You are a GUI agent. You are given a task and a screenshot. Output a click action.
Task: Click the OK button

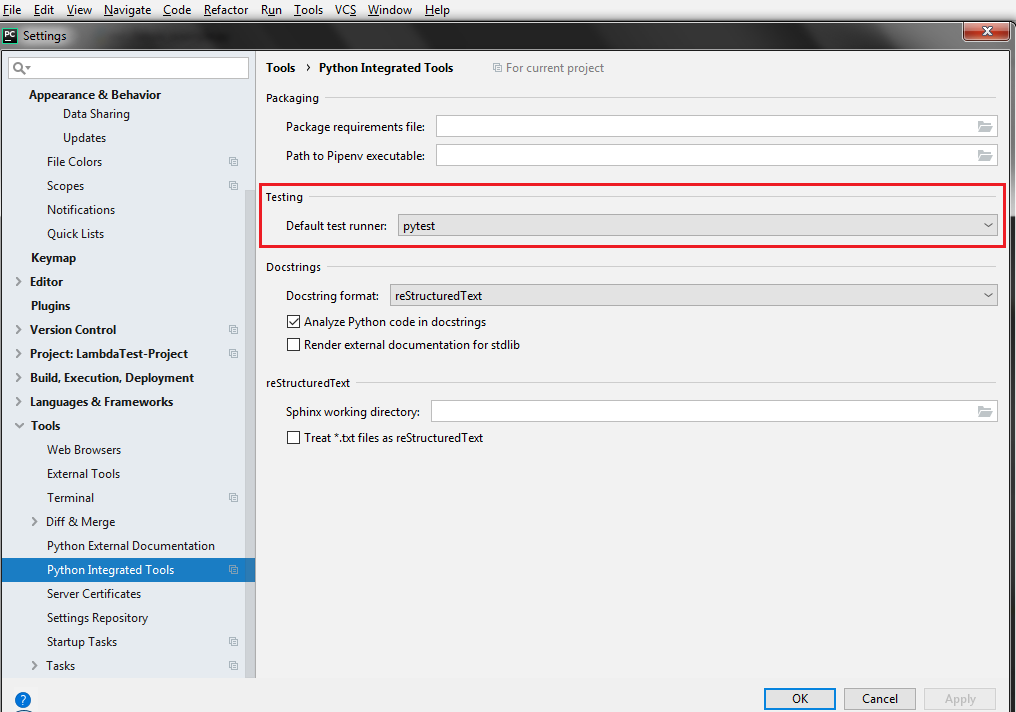click(800, 698)
